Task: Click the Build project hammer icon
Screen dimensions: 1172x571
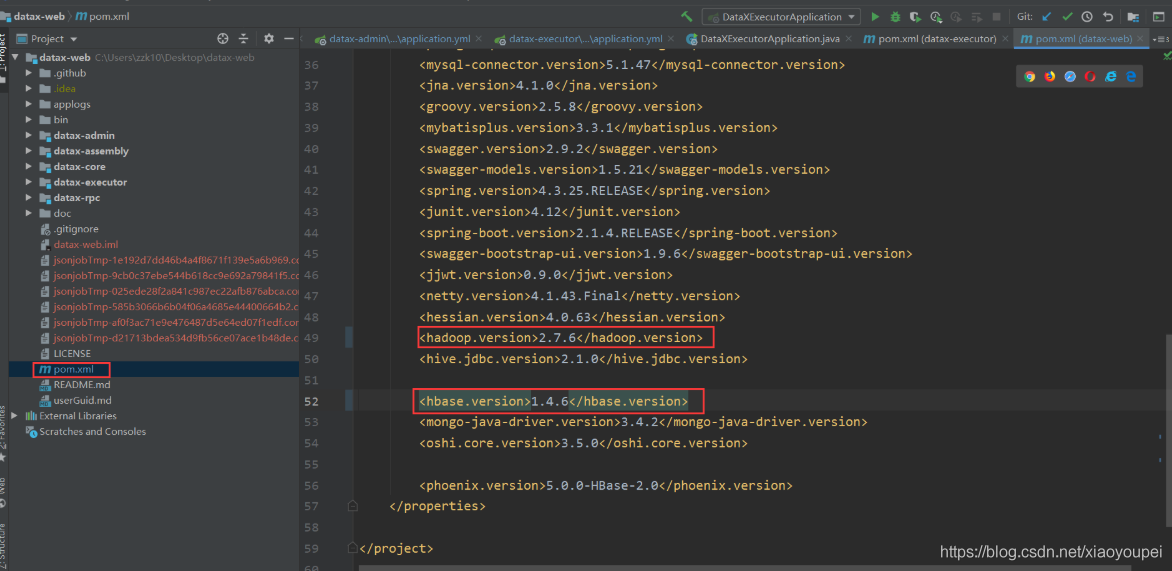Action: point(686,16)
